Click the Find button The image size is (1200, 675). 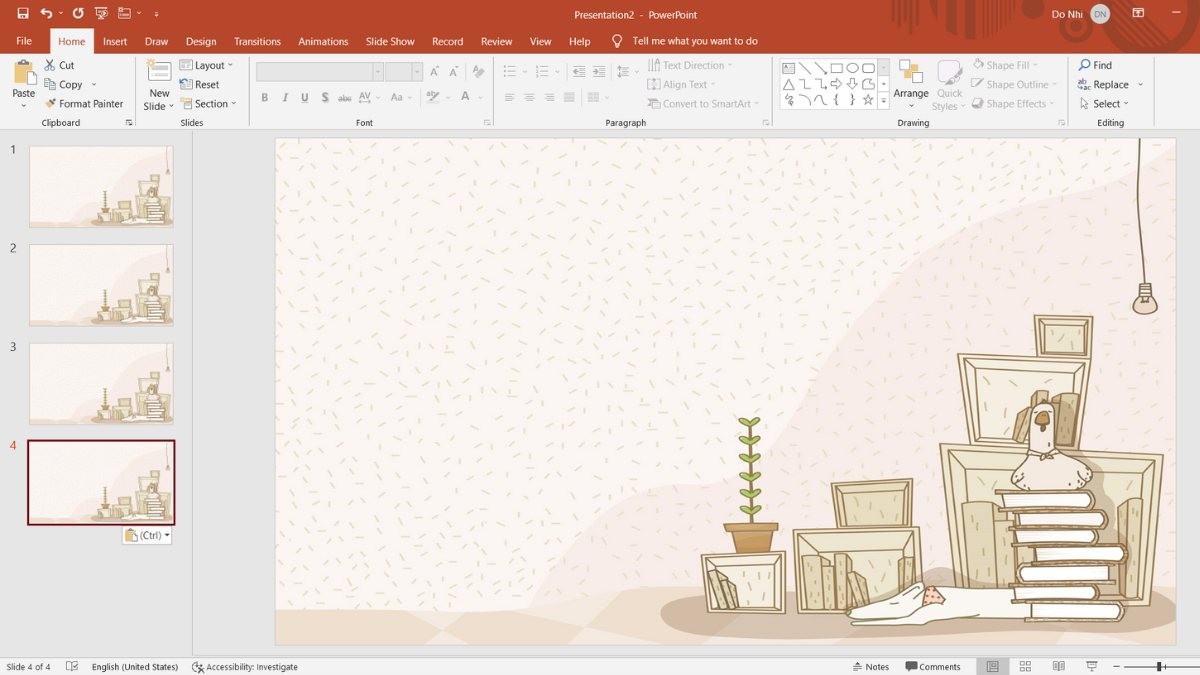coord(1095,65)
